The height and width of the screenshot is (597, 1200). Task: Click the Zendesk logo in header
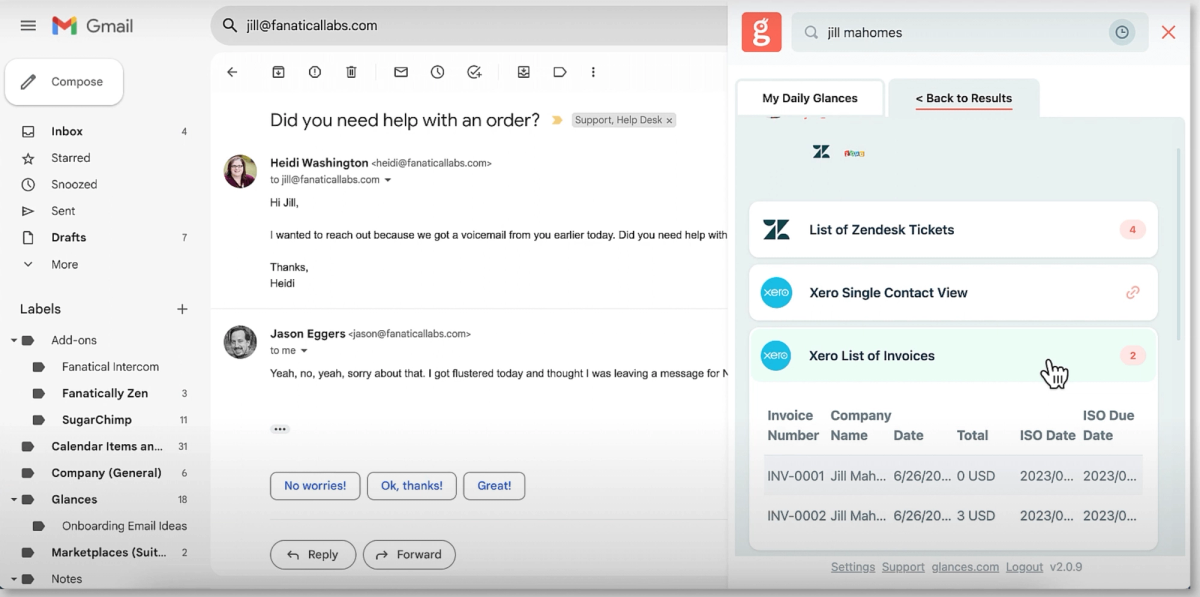pos(821,153)
